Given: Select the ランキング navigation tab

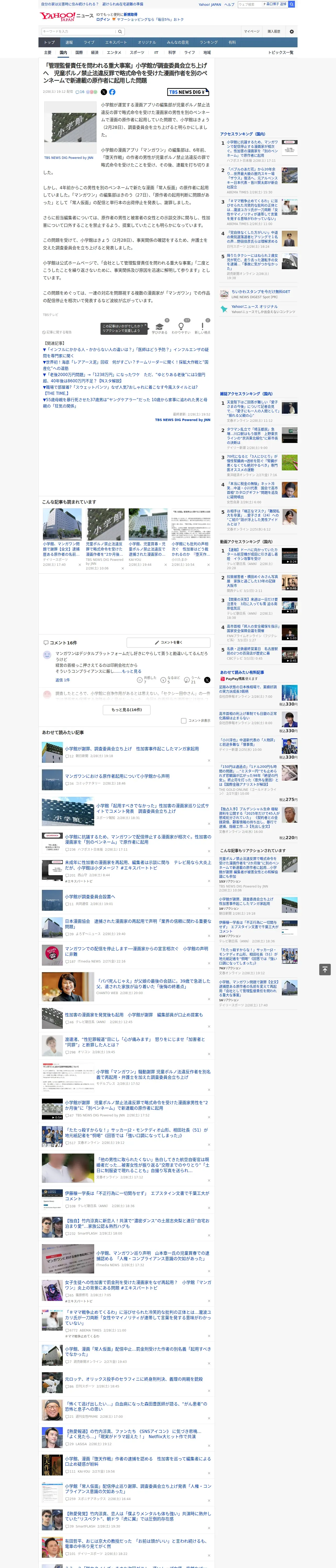Looking at the screenshot, I should (209, 43).
